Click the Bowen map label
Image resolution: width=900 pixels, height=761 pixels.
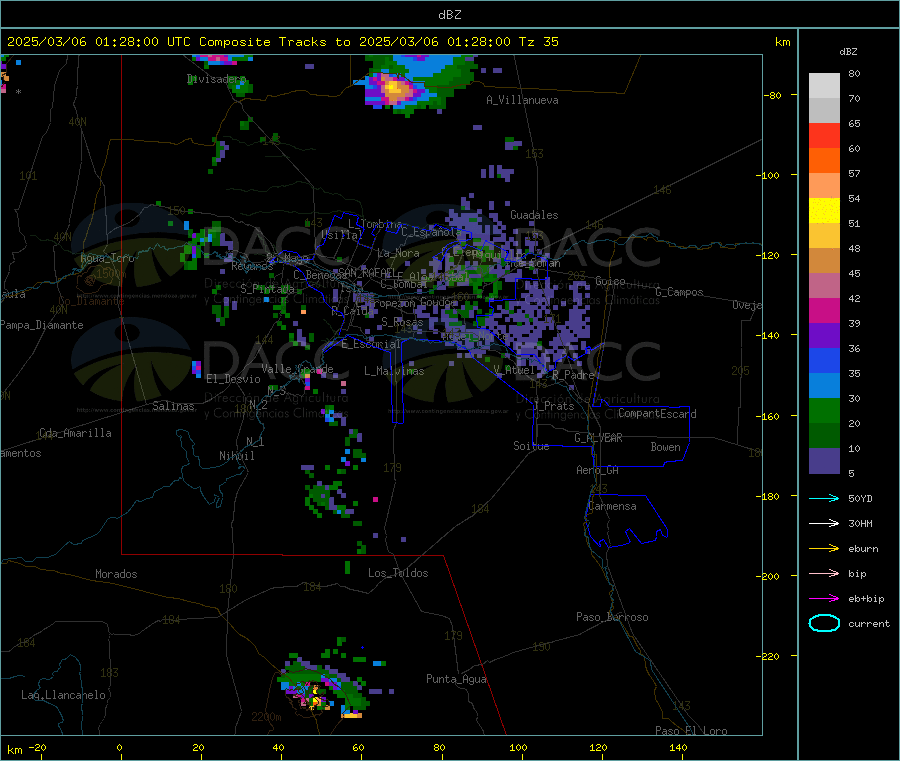[666, 447]
